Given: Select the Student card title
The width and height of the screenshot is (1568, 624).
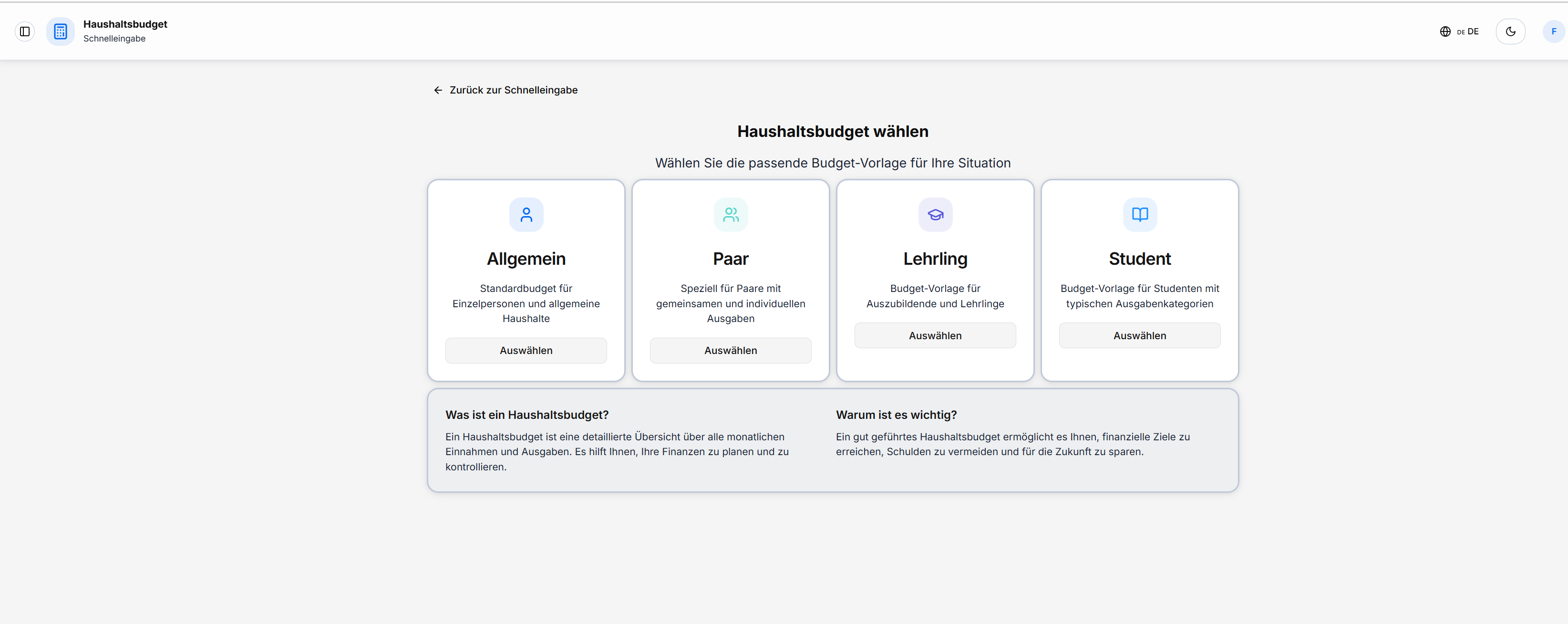Looking at the screenshot, I should point(1139,259).
